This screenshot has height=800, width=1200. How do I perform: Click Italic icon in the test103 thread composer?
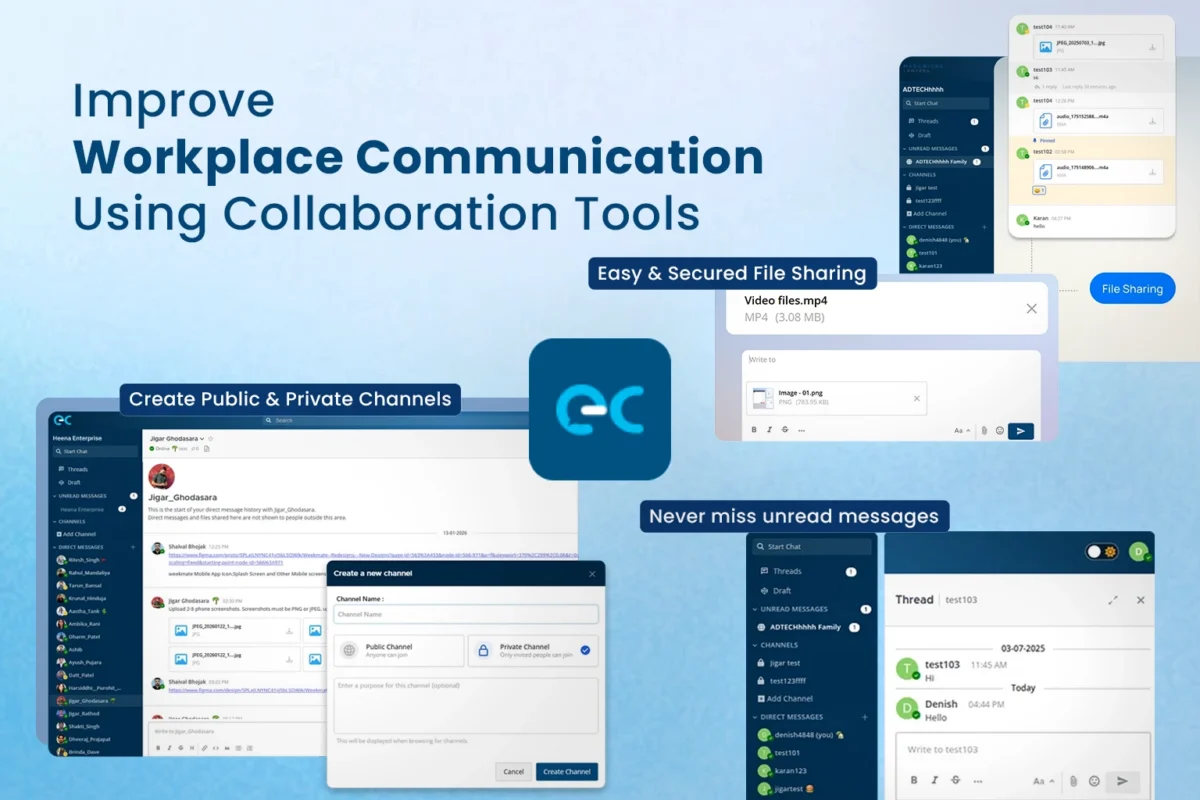935,781
